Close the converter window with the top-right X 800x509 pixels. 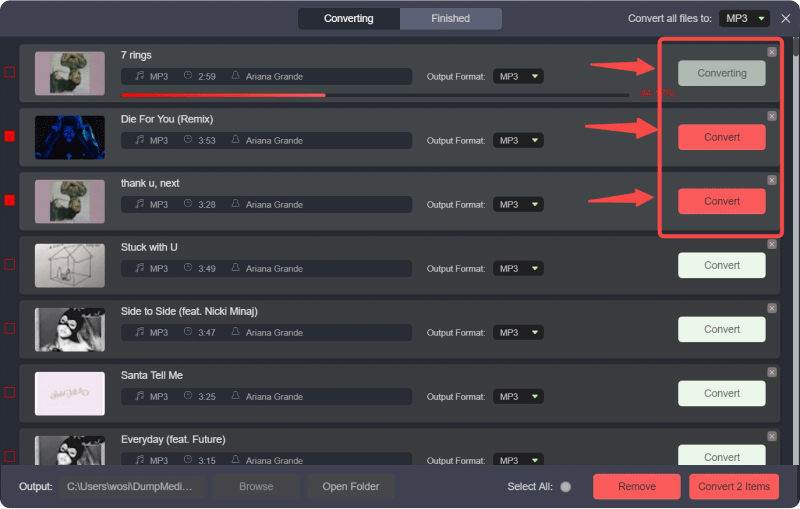[x=785, y=18]
